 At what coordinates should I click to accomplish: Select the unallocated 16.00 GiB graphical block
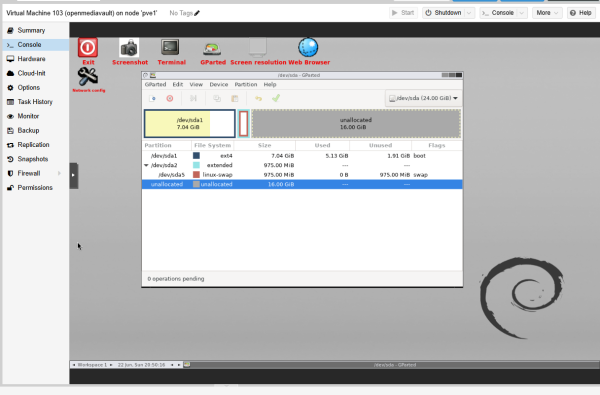point(356,123)
